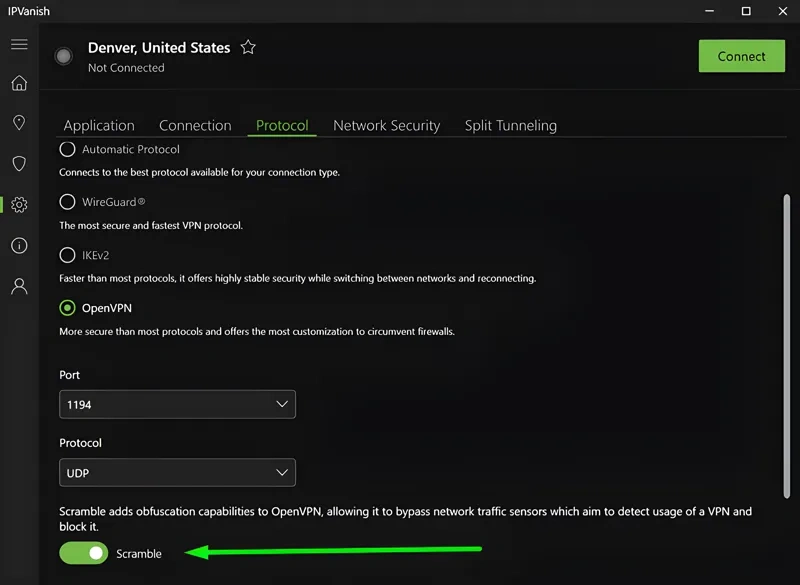Click the 'Faster than most protocols' description
Image resolution: width=800 pixels, height=585 pixels.
pyautogui.click(x=297, y=278)
